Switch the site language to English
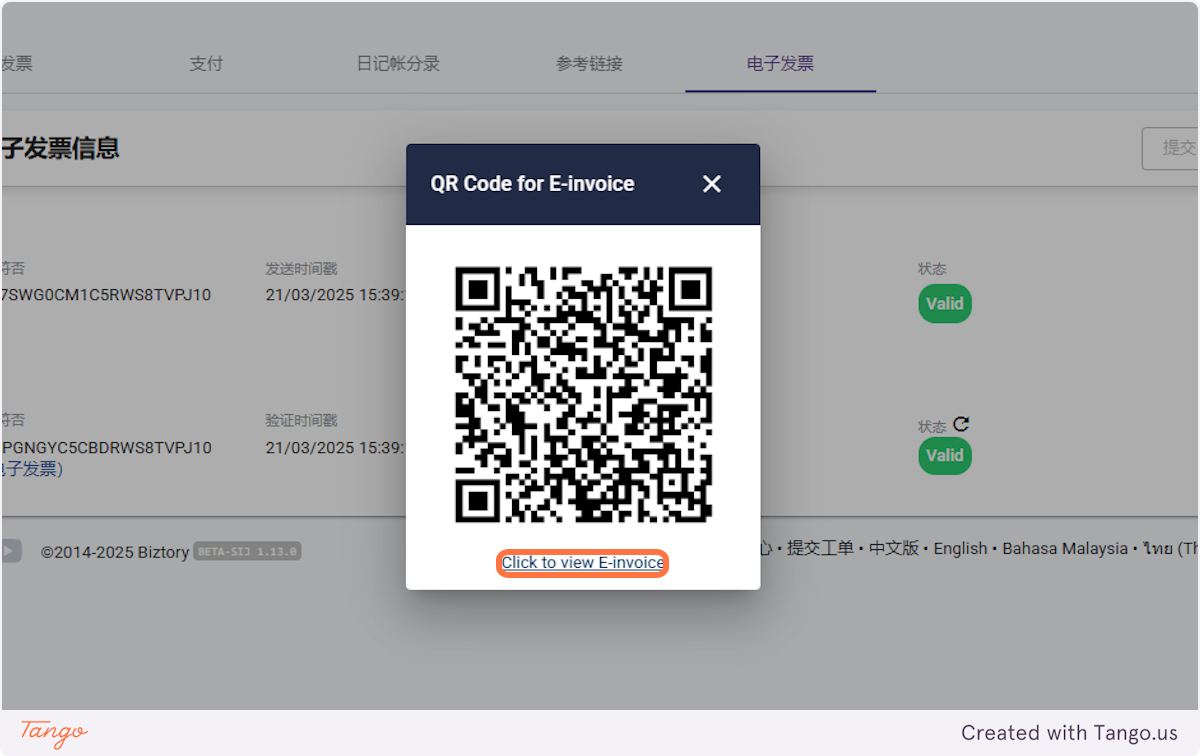 pos(960,549)
